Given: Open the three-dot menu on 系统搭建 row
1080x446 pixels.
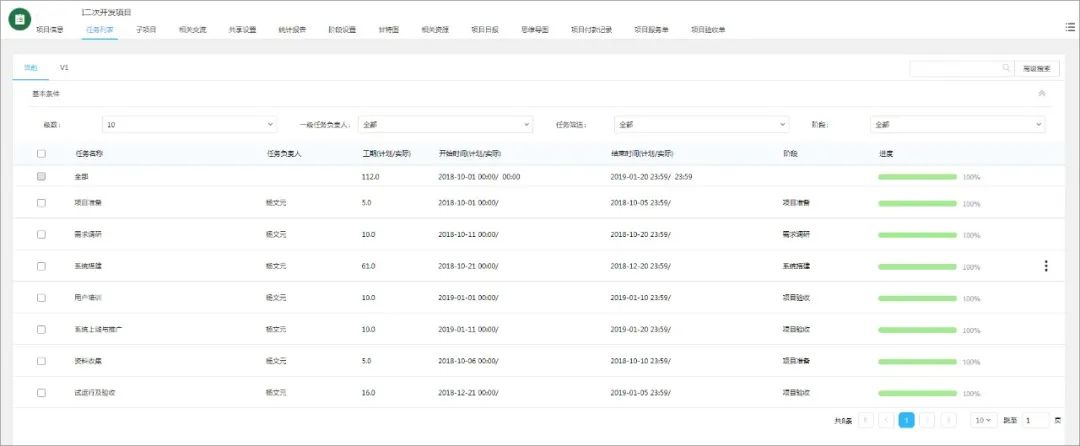Looking at the screenshot, I should tap(1046, 266).
